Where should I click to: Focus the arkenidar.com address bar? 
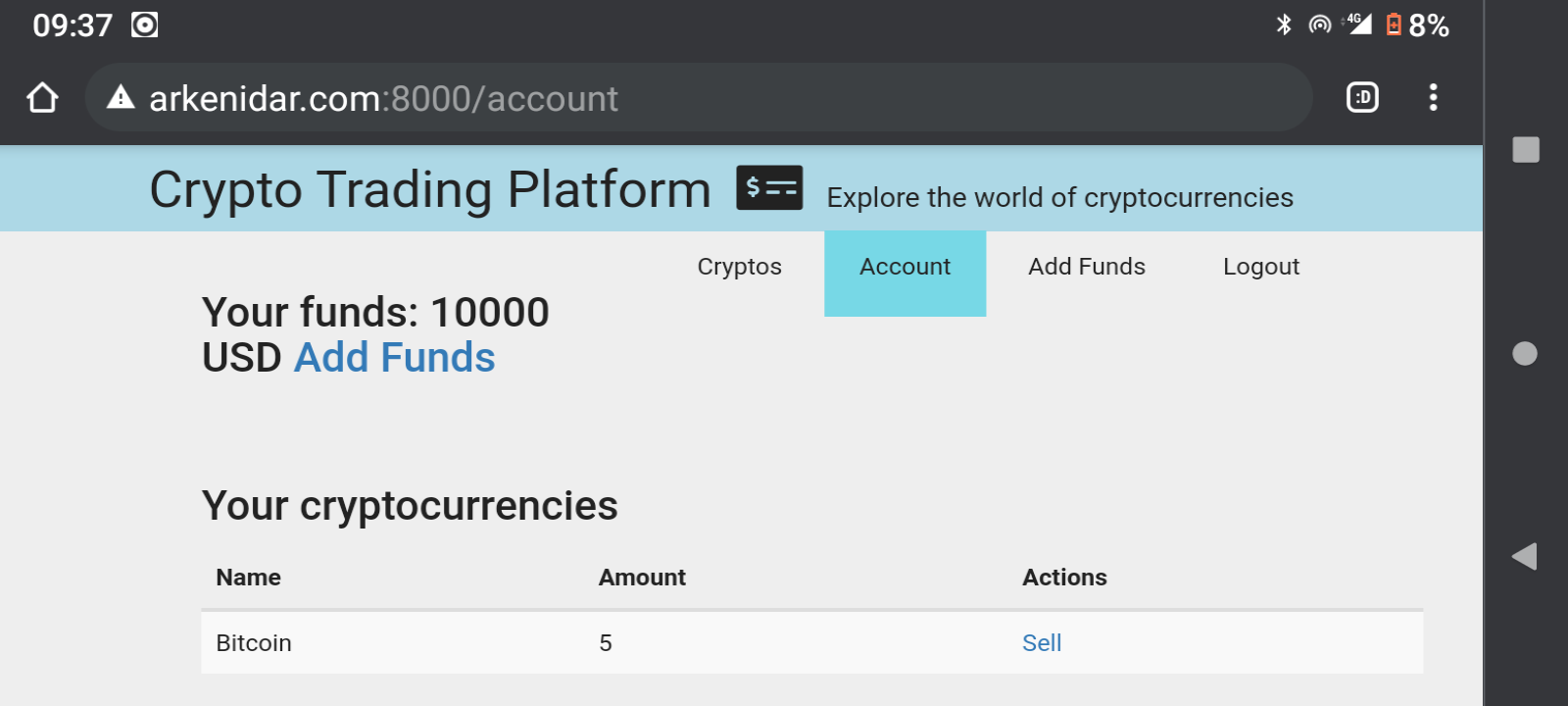(x=699, y=97)
